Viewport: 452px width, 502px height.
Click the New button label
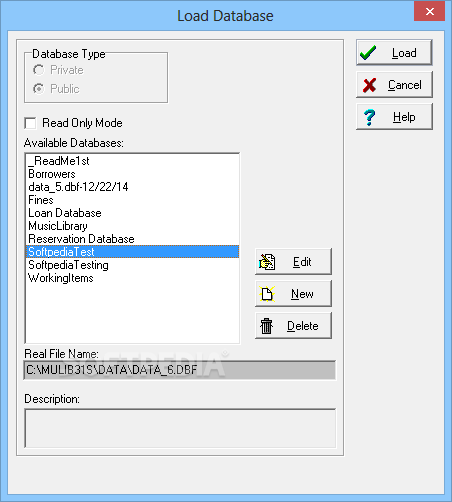302,294
